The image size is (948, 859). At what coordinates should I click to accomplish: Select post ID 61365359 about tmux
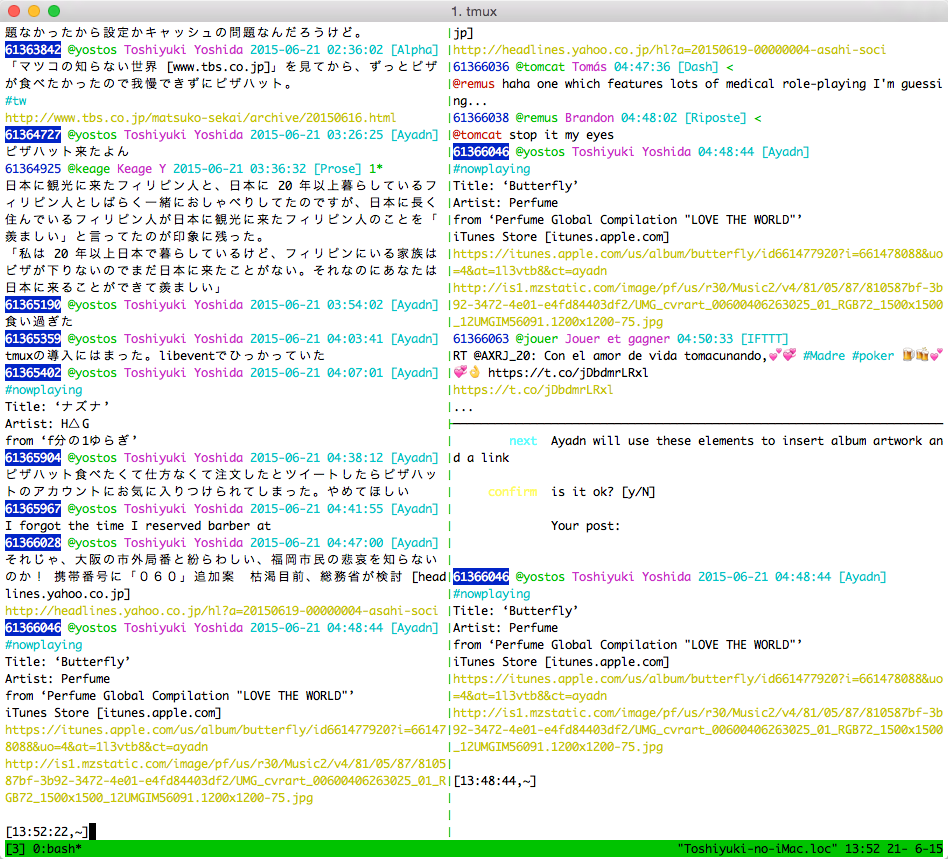[33, 338]
